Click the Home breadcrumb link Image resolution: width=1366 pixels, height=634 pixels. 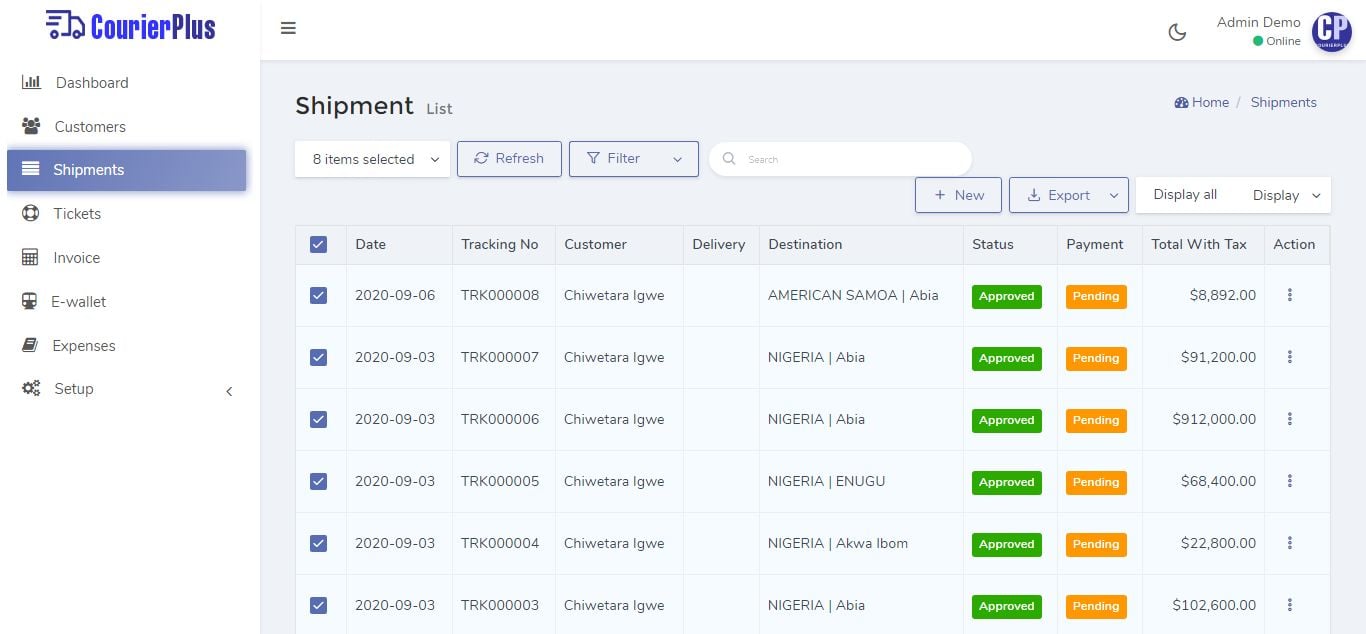[1209, 102]
